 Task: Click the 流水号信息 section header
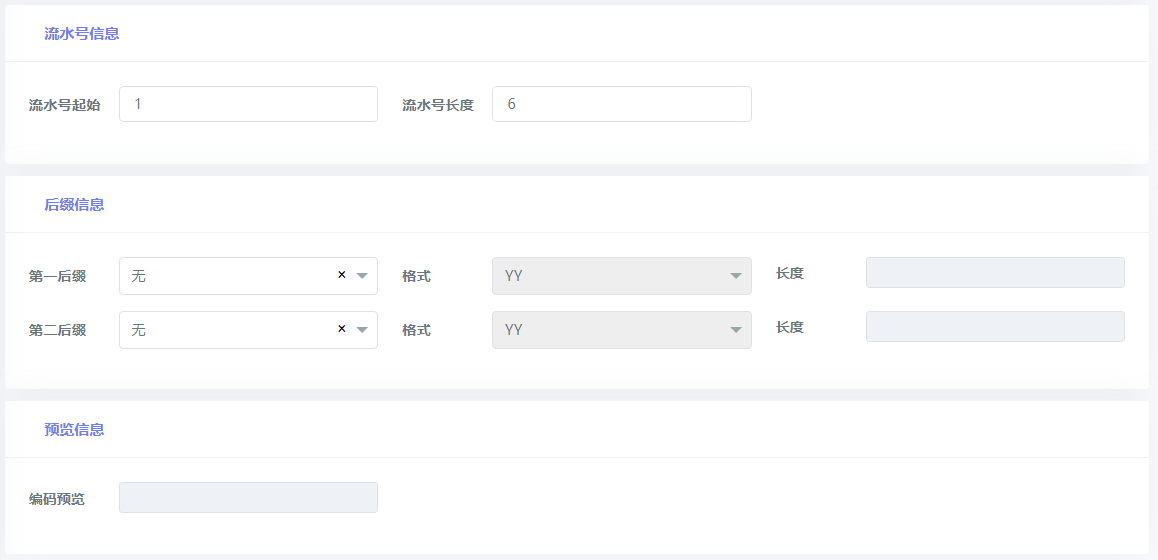[x=82, y=33]
